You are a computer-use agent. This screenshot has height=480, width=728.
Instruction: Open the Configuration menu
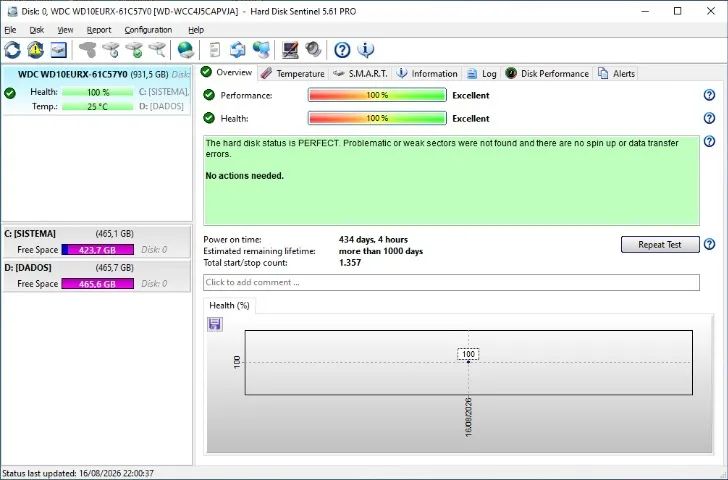[148, 30]
